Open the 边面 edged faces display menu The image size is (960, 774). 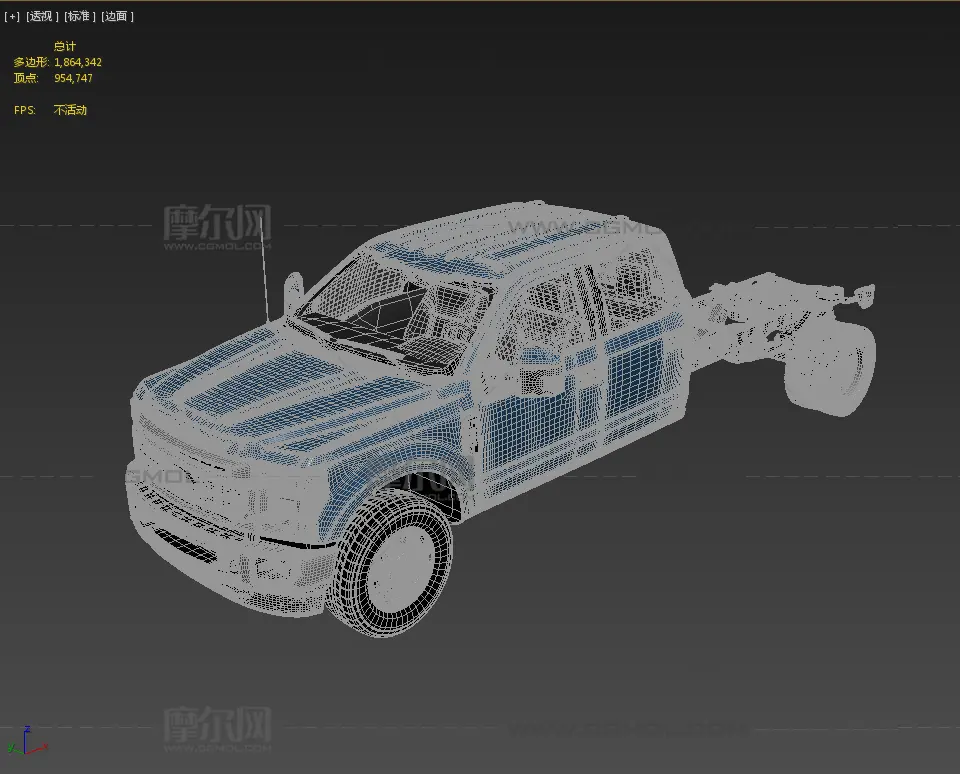point(118,16)
